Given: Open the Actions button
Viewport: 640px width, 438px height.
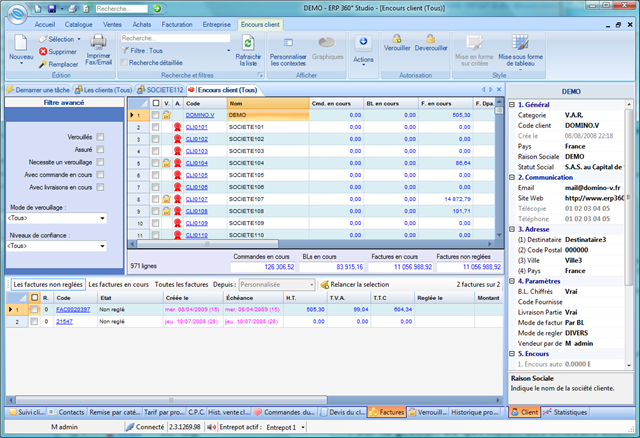Looking at the screenshot, I should 363,51.
